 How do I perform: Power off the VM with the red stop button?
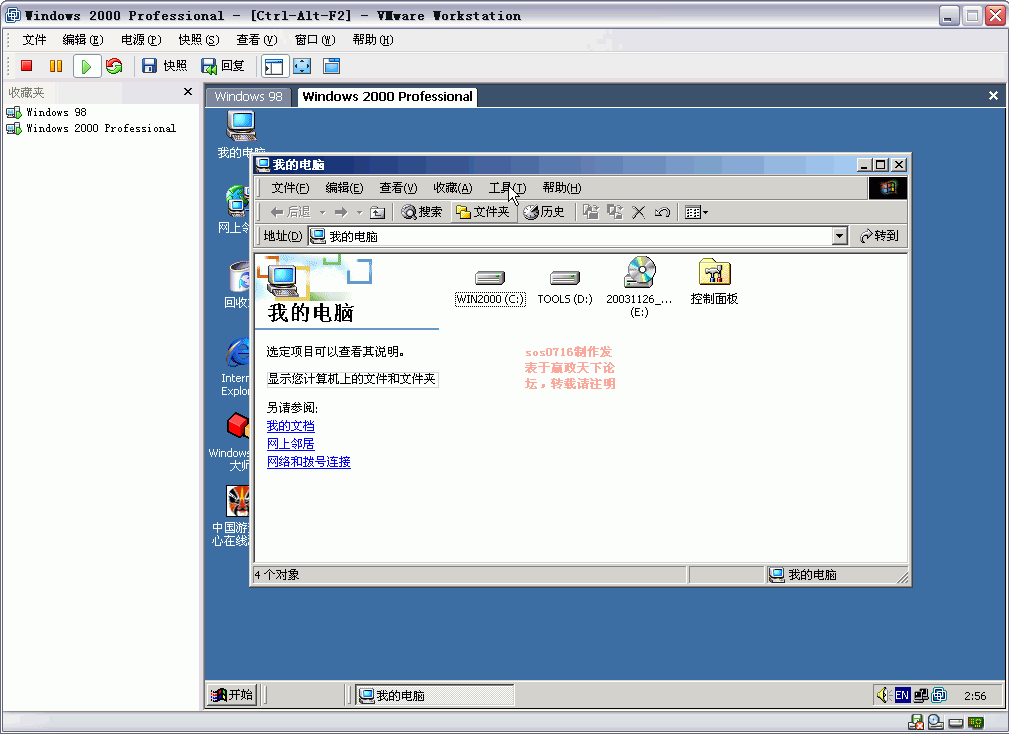tap(26, 66)
